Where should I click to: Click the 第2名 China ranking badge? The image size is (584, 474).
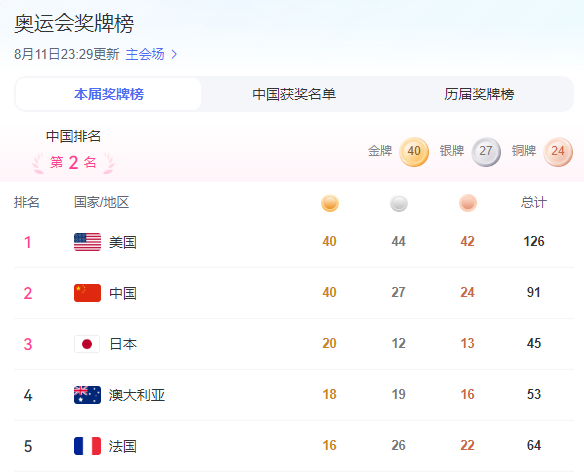[73, 163]
